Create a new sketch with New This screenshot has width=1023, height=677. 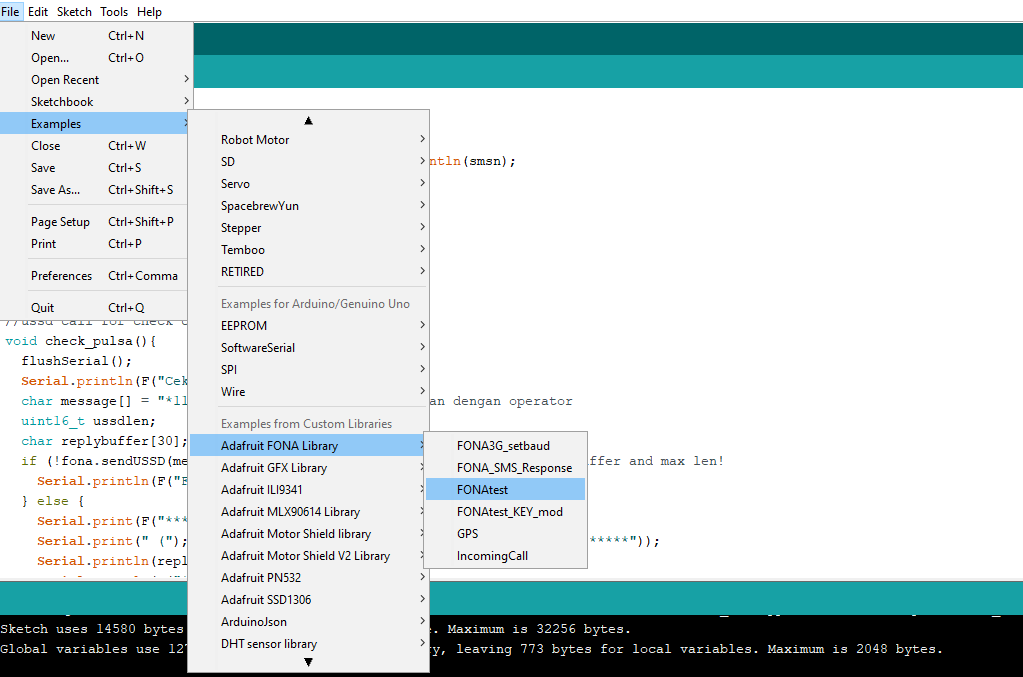(43, 35)
